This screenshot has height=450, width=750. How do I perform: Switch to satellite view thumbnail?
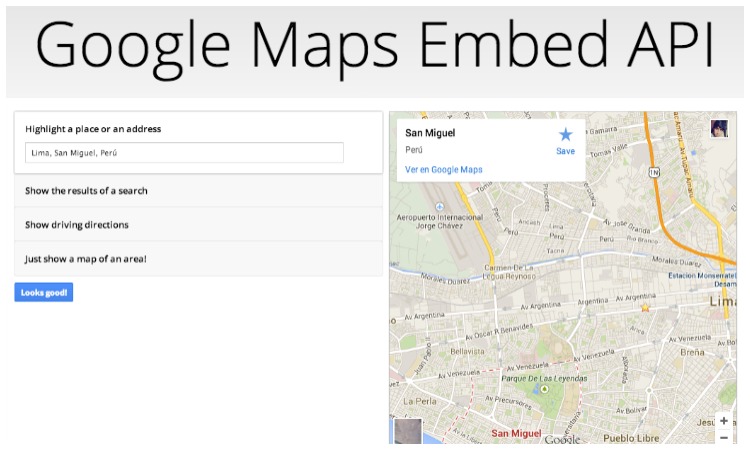click(x=408, y=432)
